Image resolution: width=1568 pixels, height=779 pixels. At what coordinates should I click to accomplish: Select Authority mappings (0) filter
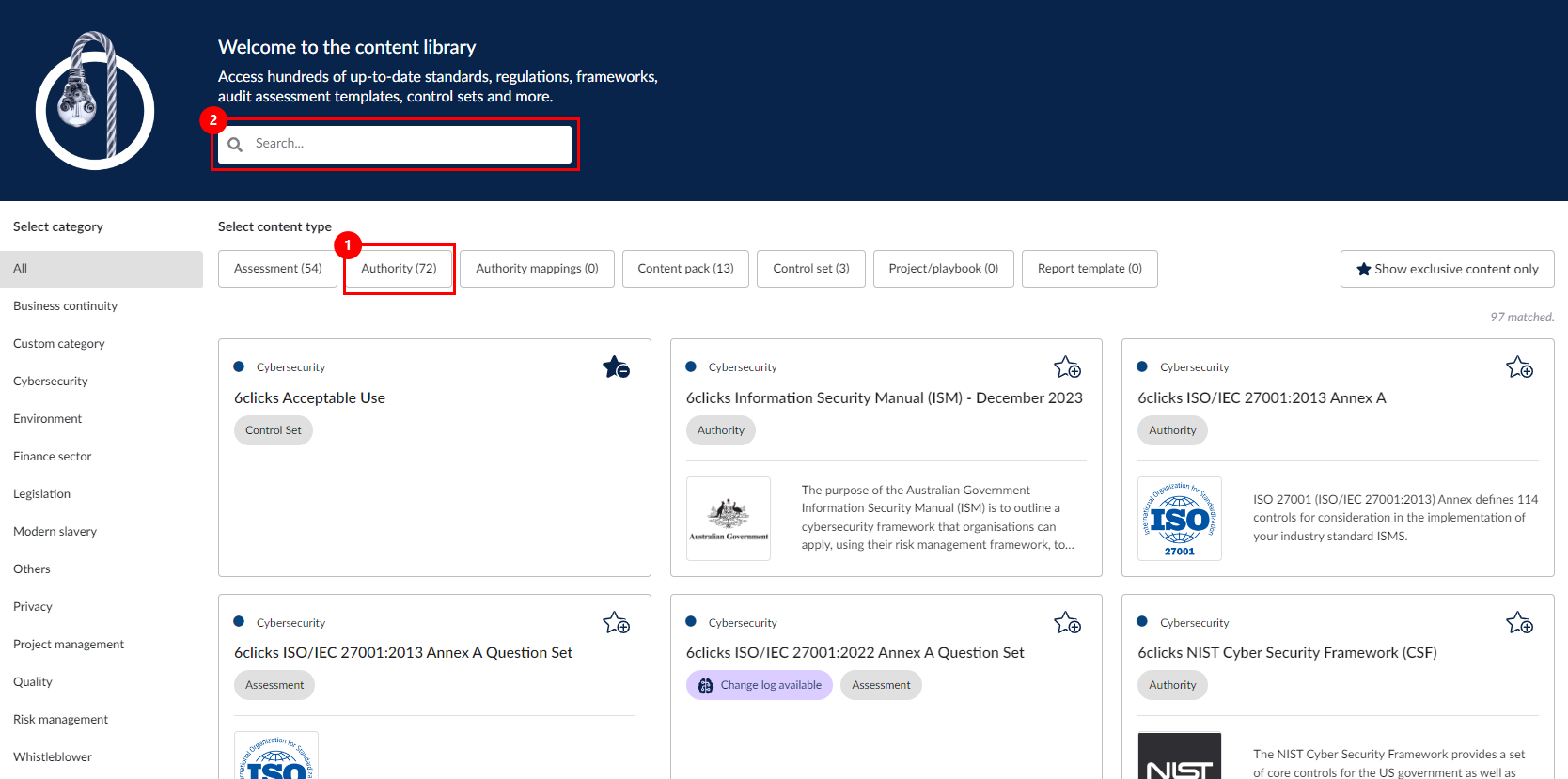point(537,269)
